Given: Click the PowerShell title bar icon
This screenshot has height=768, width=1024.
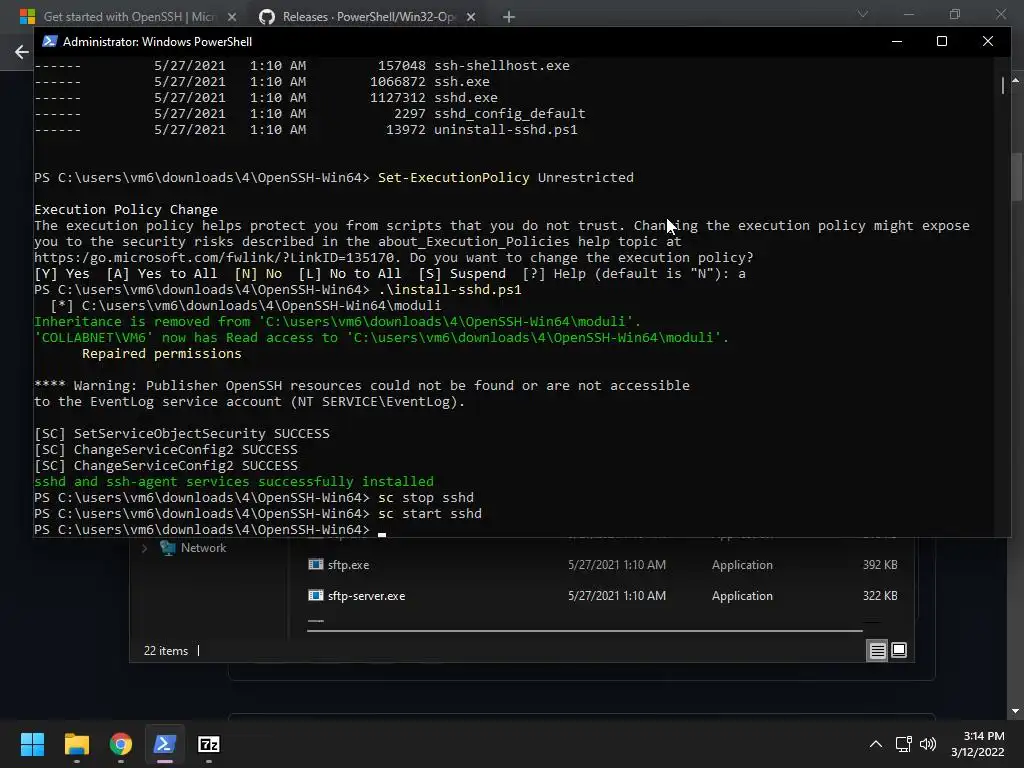Looking at the screenshot, I should coord(50,41).
